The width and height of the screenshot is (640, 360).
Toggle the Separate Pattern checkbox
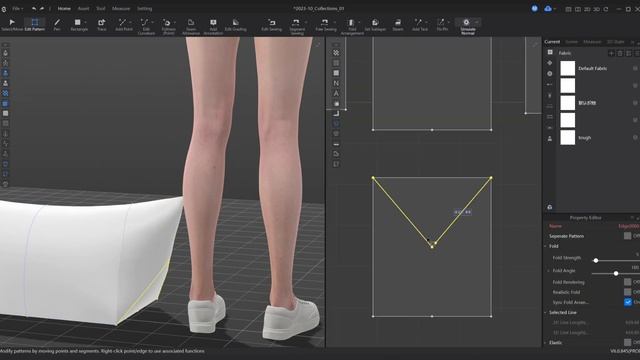pyautogui.click(x=627, y=236)
